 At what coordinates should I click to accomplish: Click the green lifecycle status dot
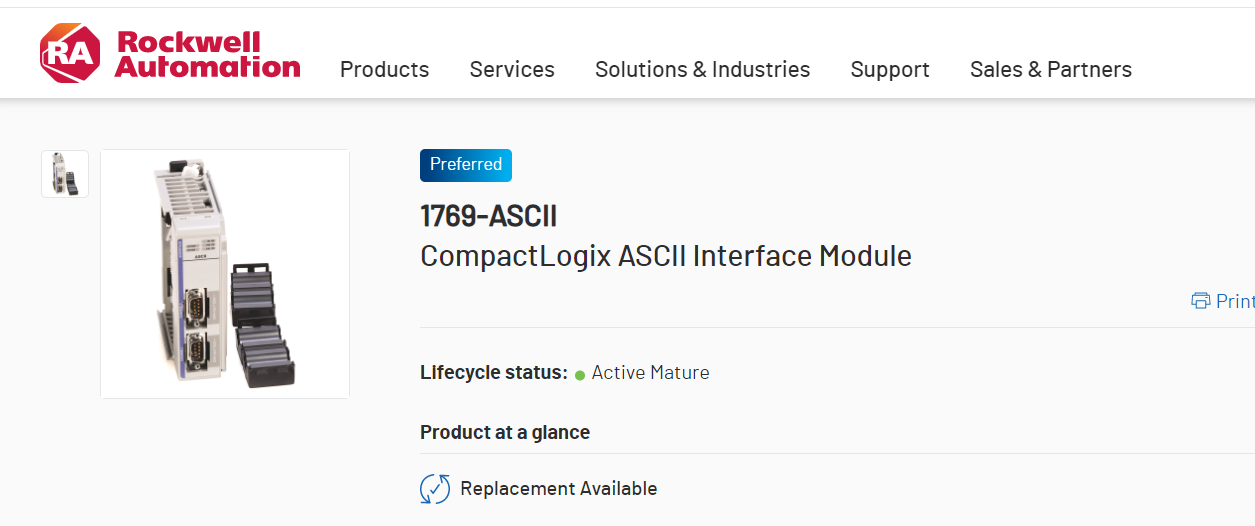click(580, 375)
